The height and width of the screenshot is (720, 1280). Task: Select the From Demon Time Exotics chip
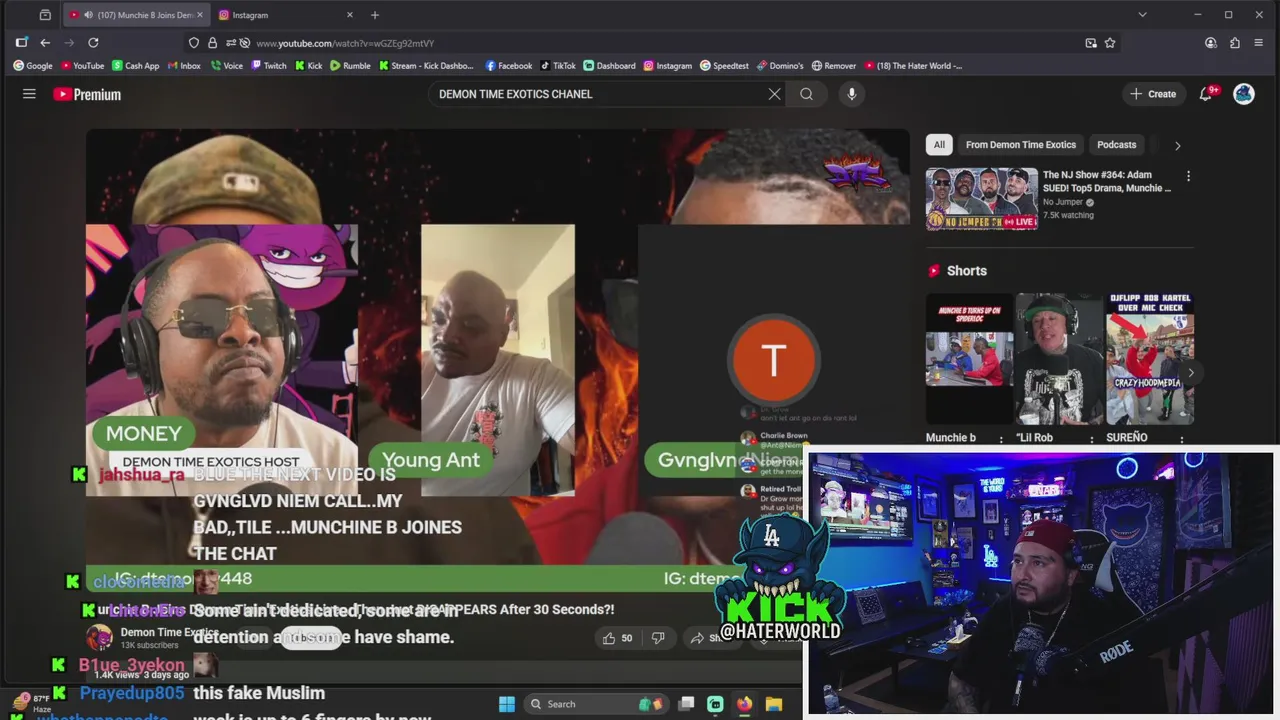click(x=1020, y=145)
